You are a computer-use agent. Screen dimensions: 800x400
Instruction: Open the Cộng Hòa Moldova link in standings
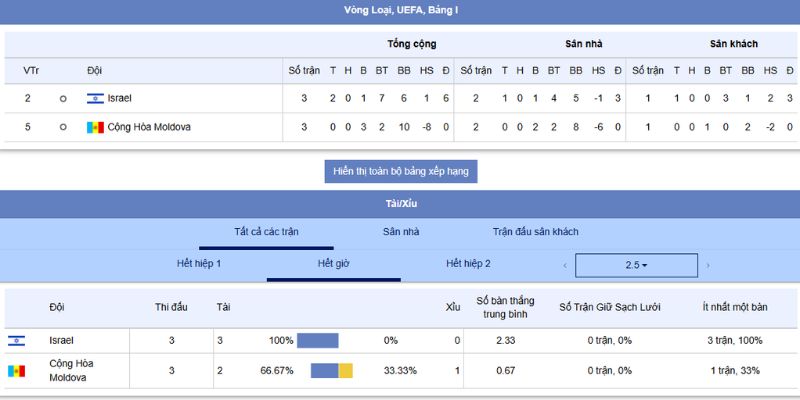149,127
